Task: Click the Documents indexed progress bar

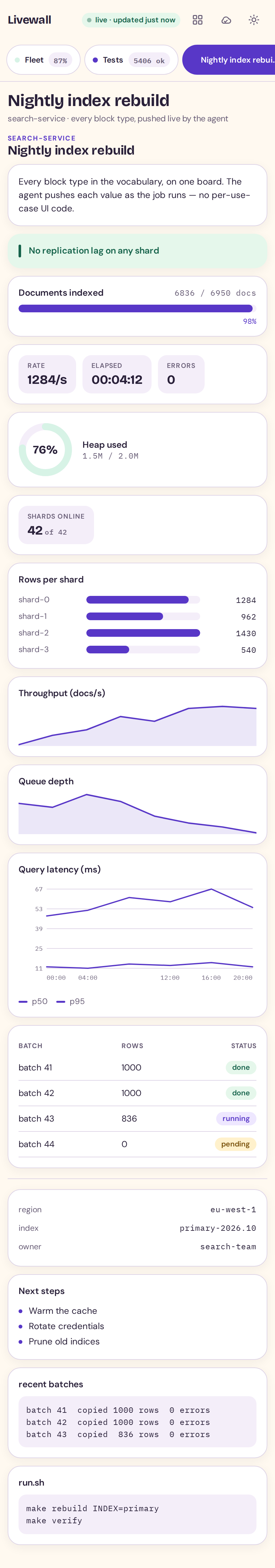Action: [x=135, y=308]
